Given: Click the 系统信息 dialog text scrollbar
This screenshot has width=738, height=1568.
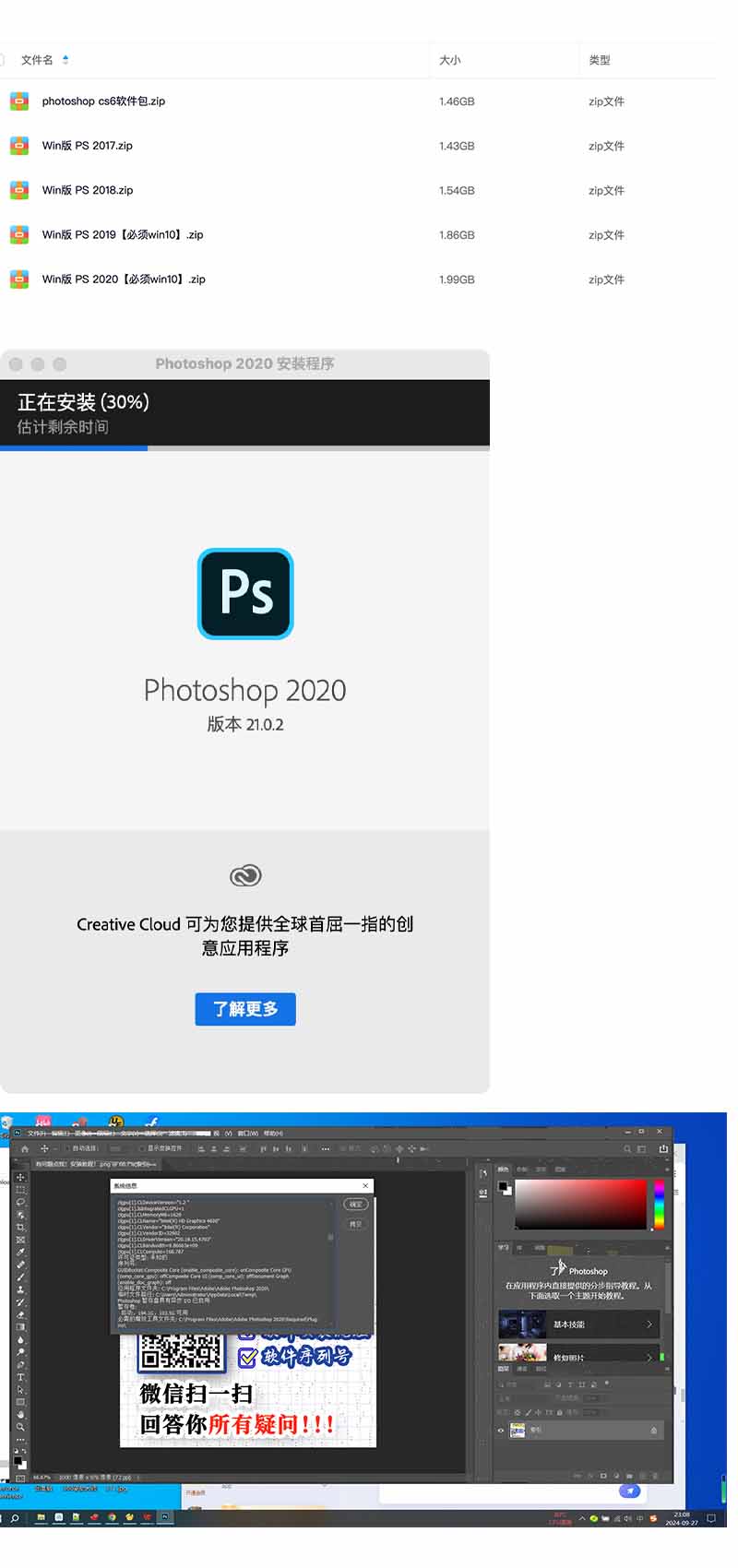Looking at the screenshot, I should point(331,1236).
